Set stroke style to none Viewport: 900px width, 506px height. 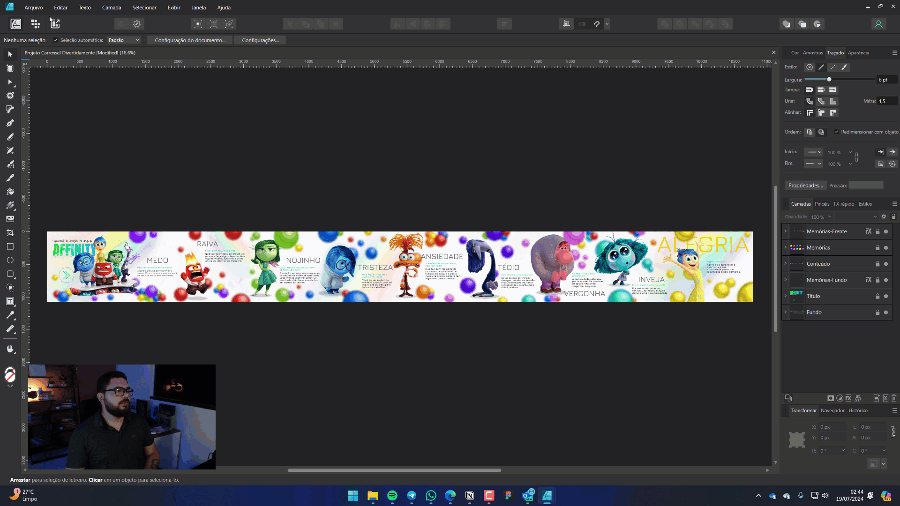(809, 67)
